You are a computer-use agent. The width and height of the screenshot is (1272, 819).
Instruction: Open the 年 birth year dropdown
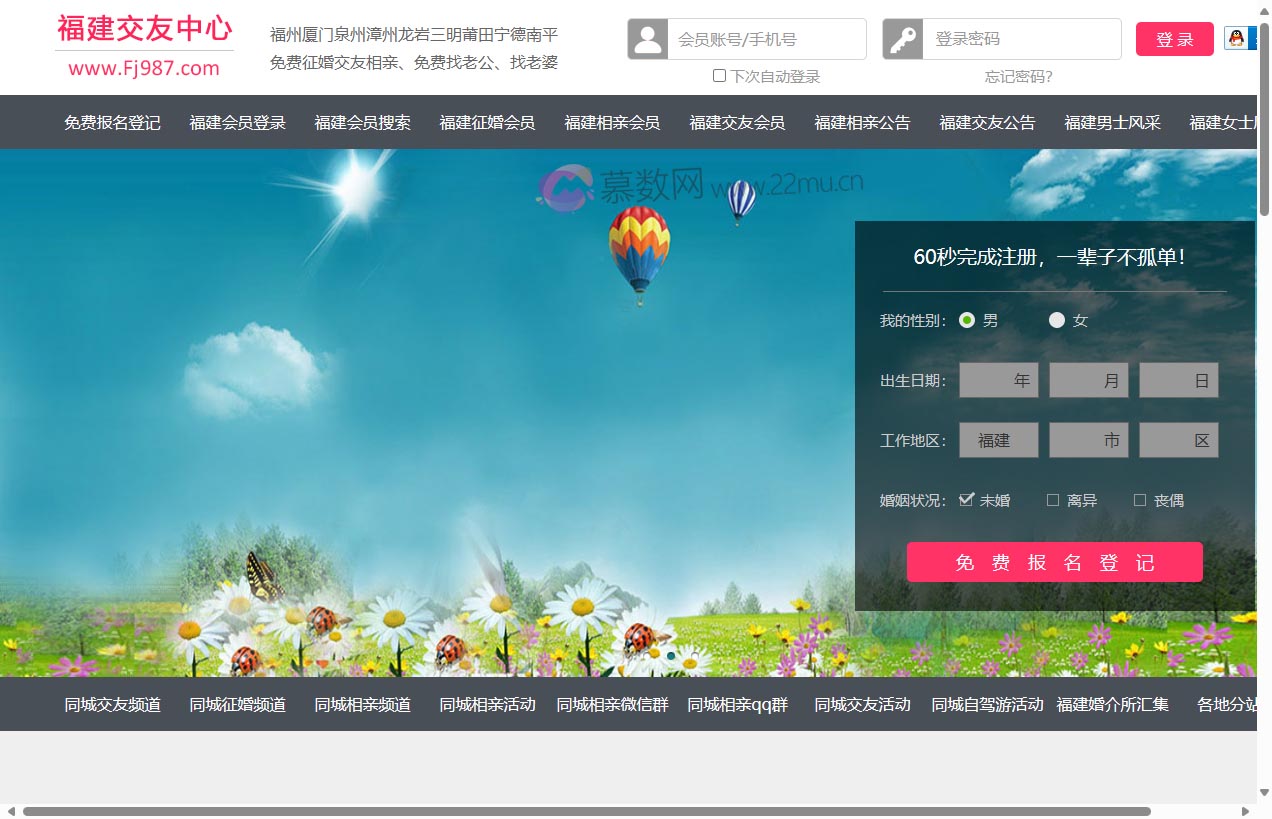[998, 380]
